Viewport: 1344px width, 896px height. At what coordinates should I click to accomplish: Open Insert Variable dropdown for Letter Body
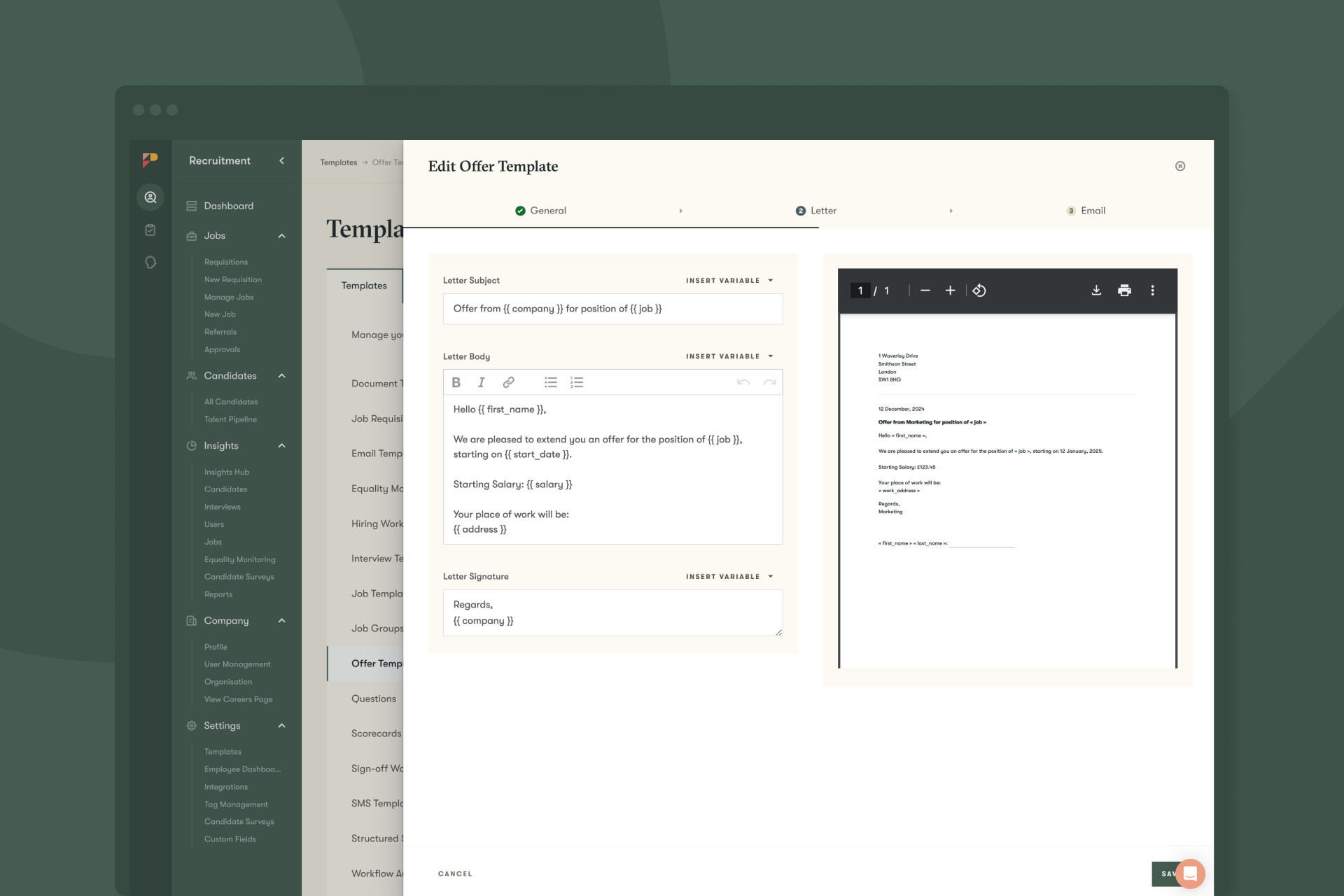pos(729,356)
